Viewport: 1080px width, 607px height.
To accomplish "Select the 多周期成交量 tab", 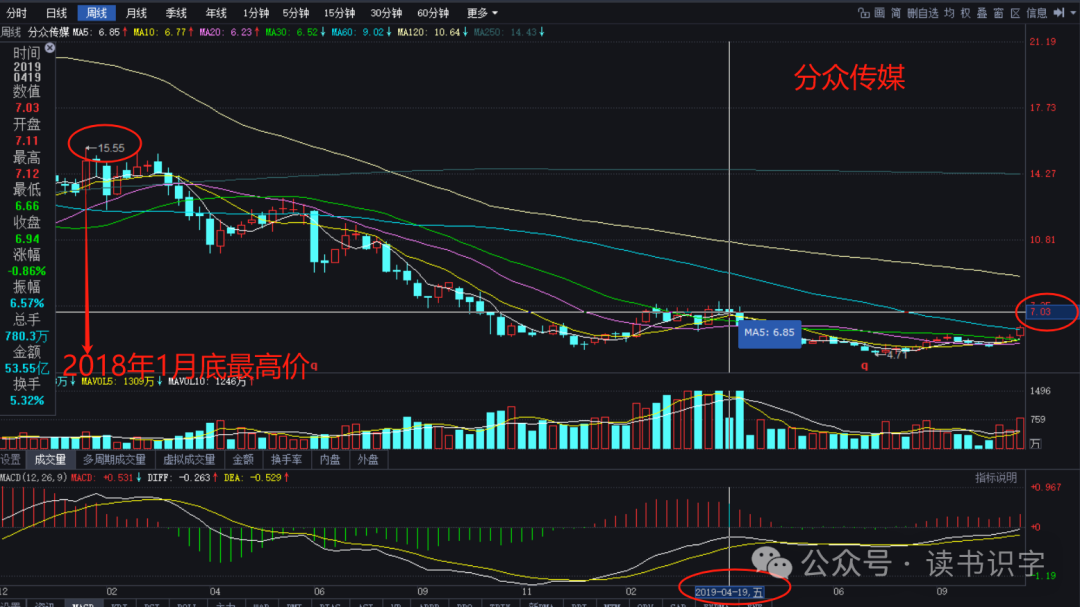I will point(114,460).
